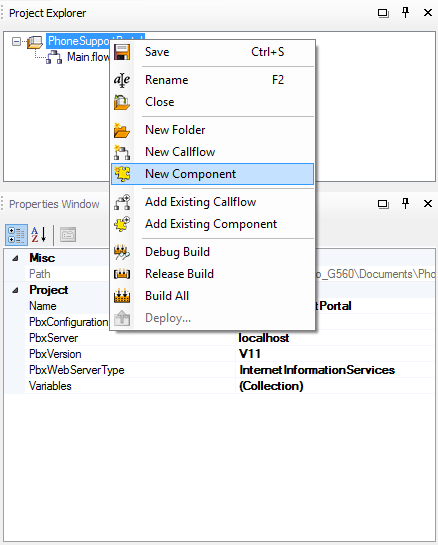The image size is (438, 545).
Task: Click the Project category header
Action: pos(49,290)
